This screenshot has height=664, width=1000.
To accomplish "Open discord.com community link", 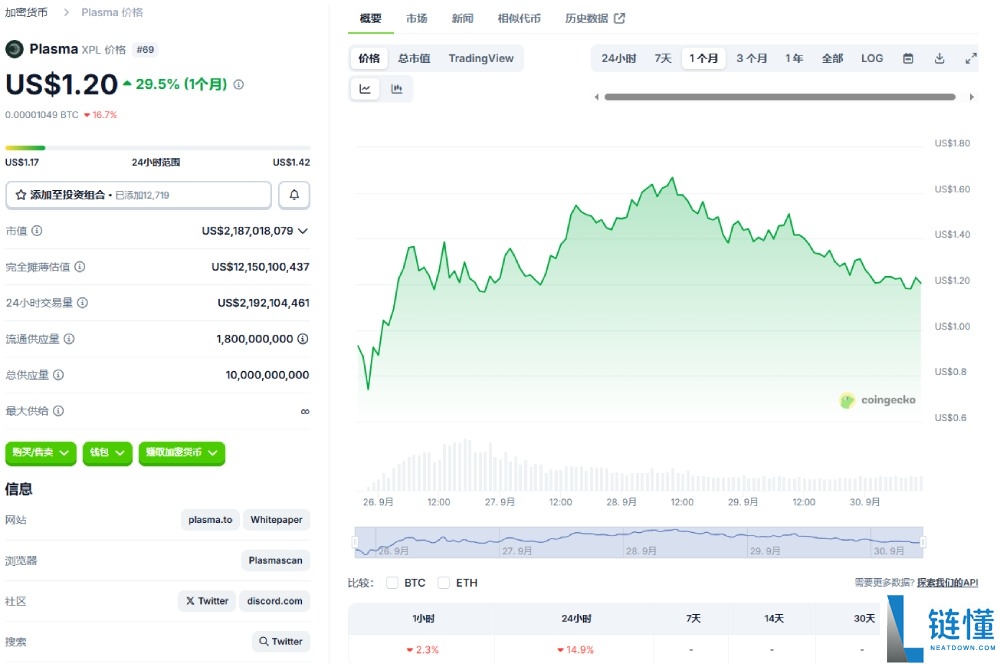I will 275,601.
